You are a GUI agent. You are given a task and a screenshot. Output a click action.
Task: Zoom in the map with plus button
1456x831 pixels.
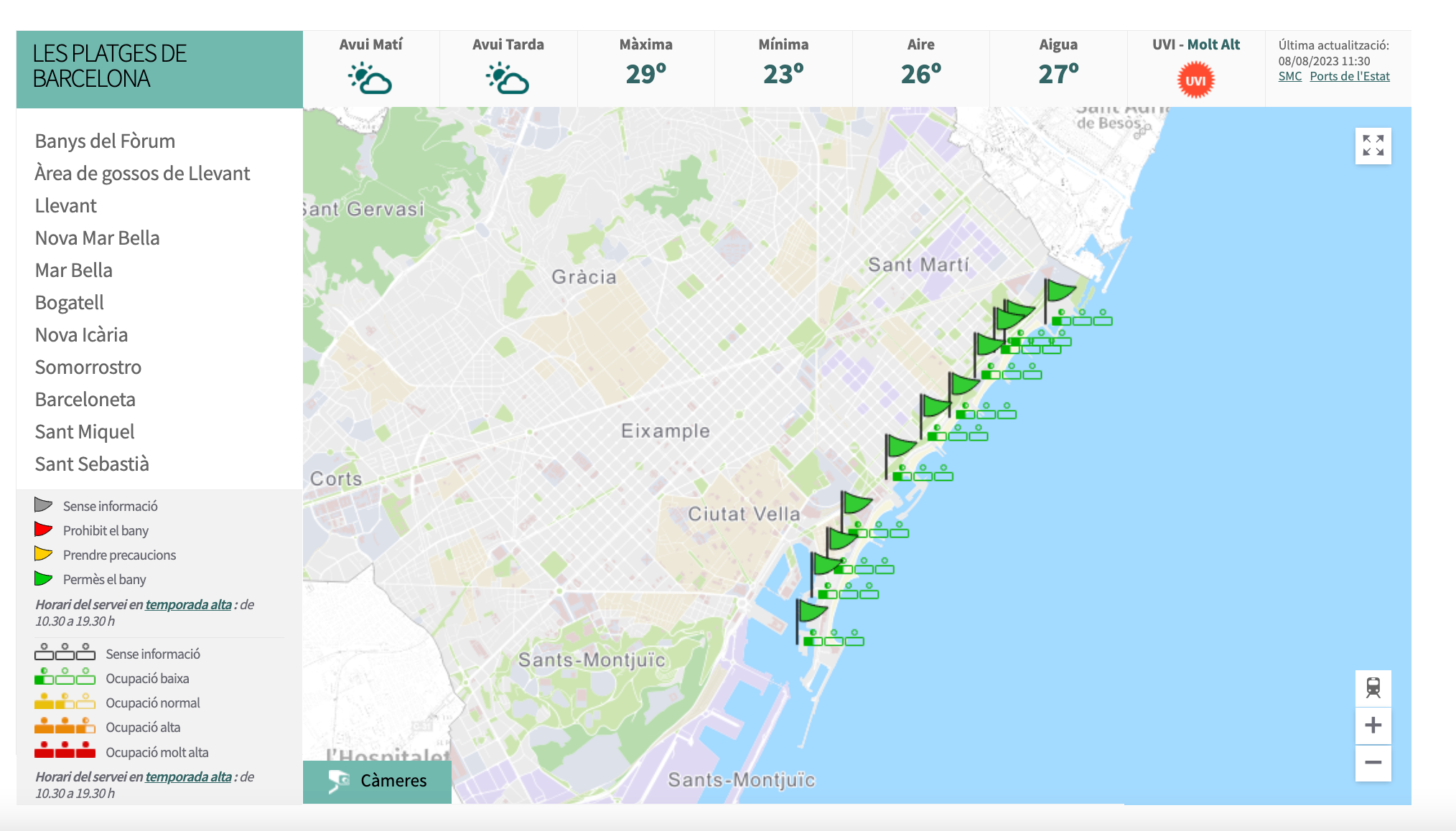(1373, 725)
